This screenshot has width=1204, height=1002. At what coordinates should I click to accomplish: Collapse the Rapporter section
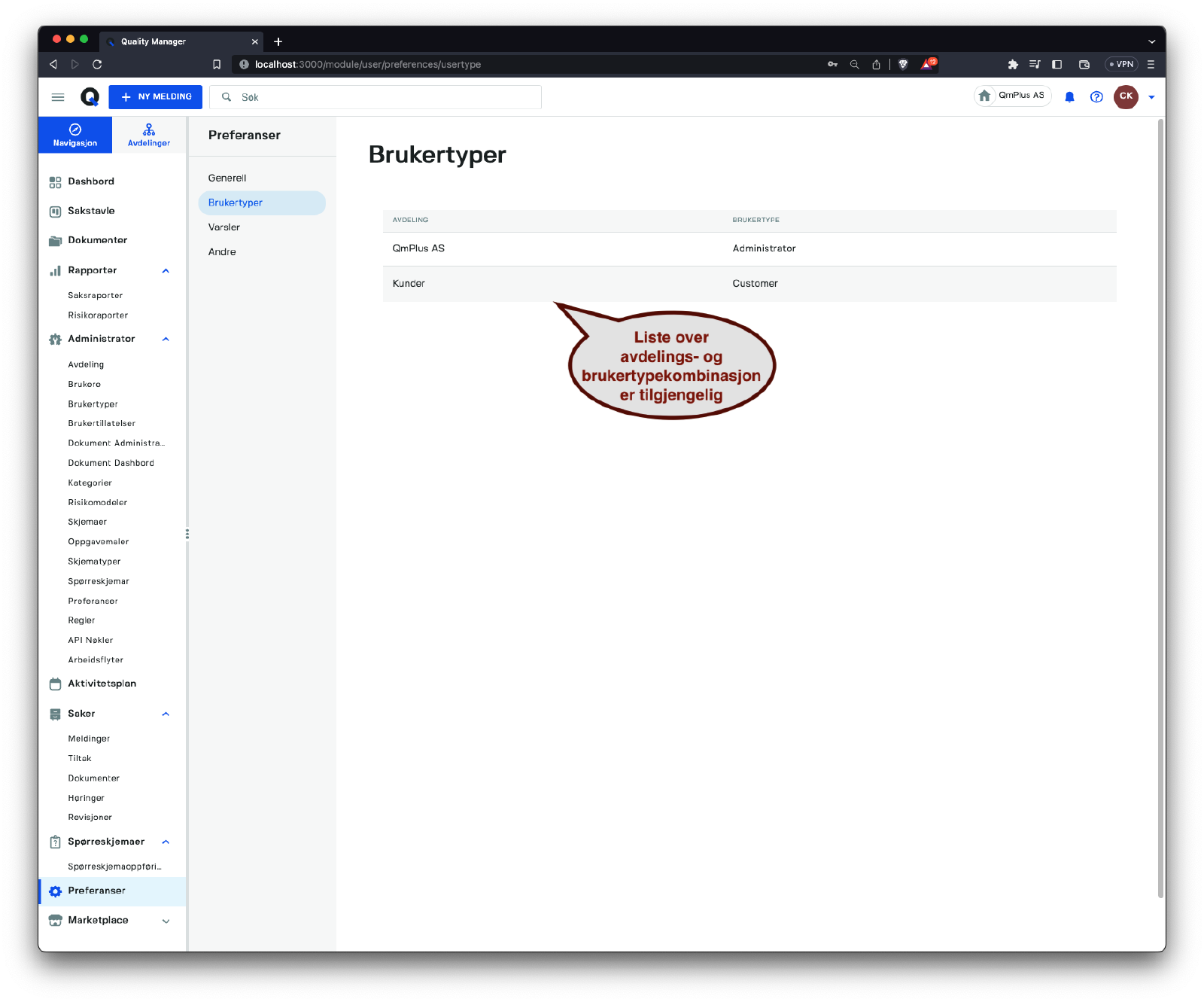(166, 271)
